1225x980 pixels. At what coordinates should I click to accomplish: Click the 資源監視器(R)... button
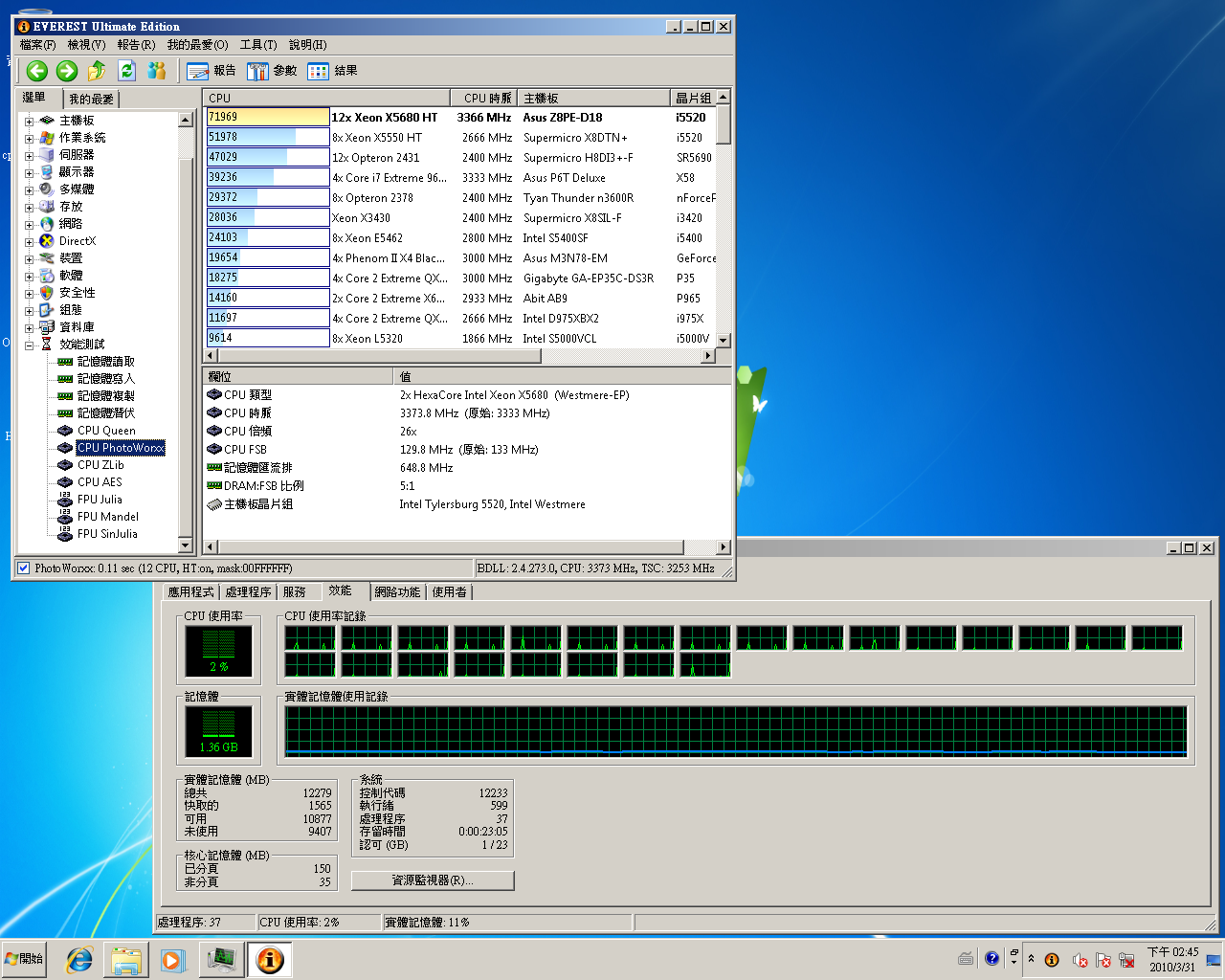coord(433,880)
